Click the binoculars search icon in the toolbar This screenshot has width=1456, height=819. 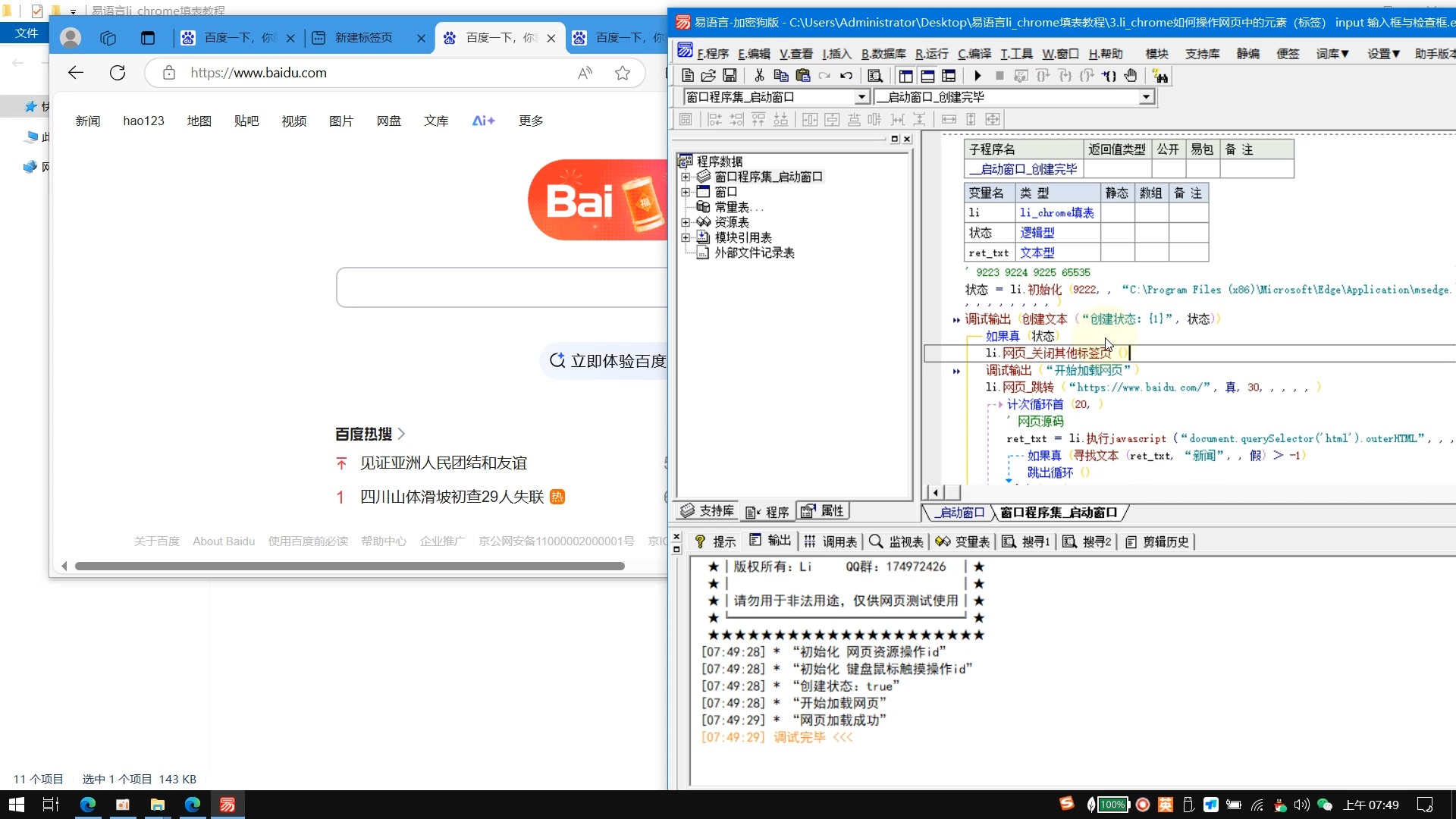click(1160, 76)
